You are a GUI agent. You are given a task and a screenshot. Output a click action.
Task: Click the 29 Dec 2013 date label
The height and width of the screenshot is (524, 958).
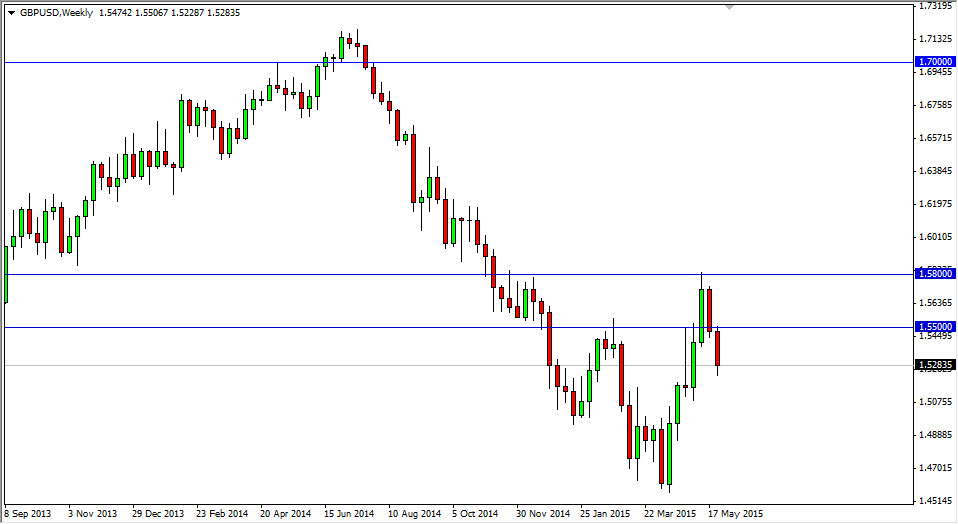point(158,514)
